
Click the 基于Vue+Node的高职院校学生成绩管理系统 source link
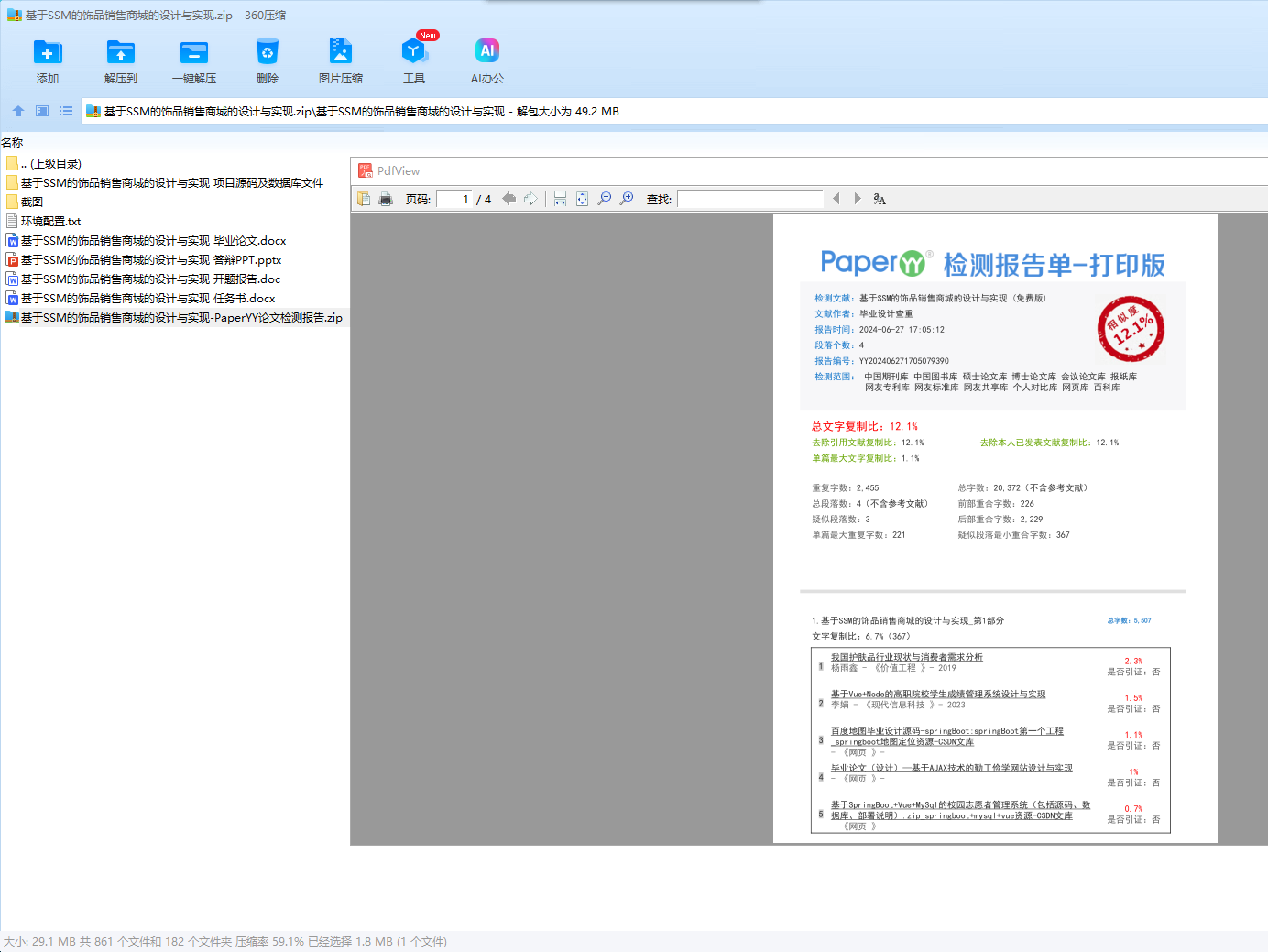[x=938, y=694]
